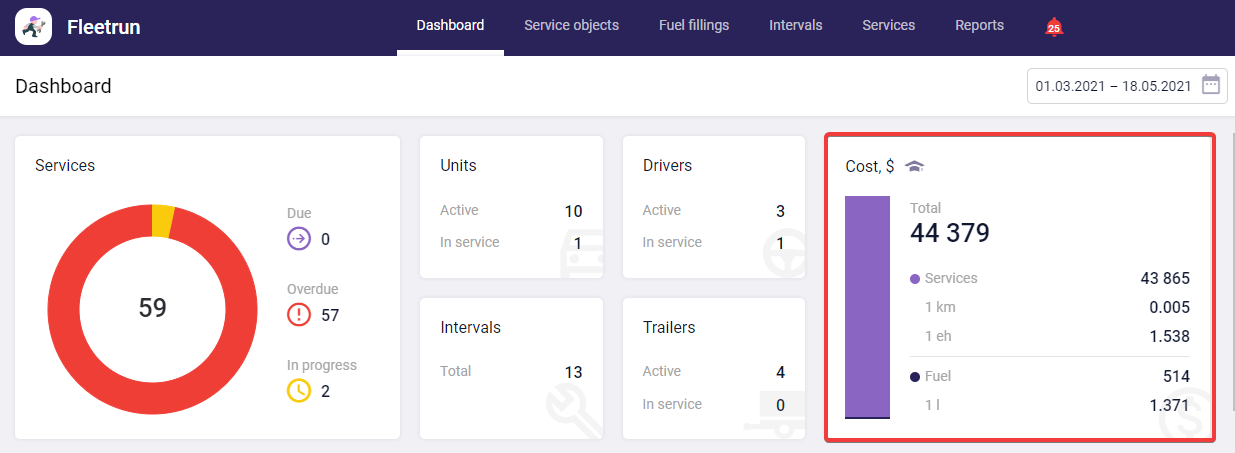1235x453 pixels.
Task: Open the notifications bell with 25 badge
Action: [x=1053, y=27]
